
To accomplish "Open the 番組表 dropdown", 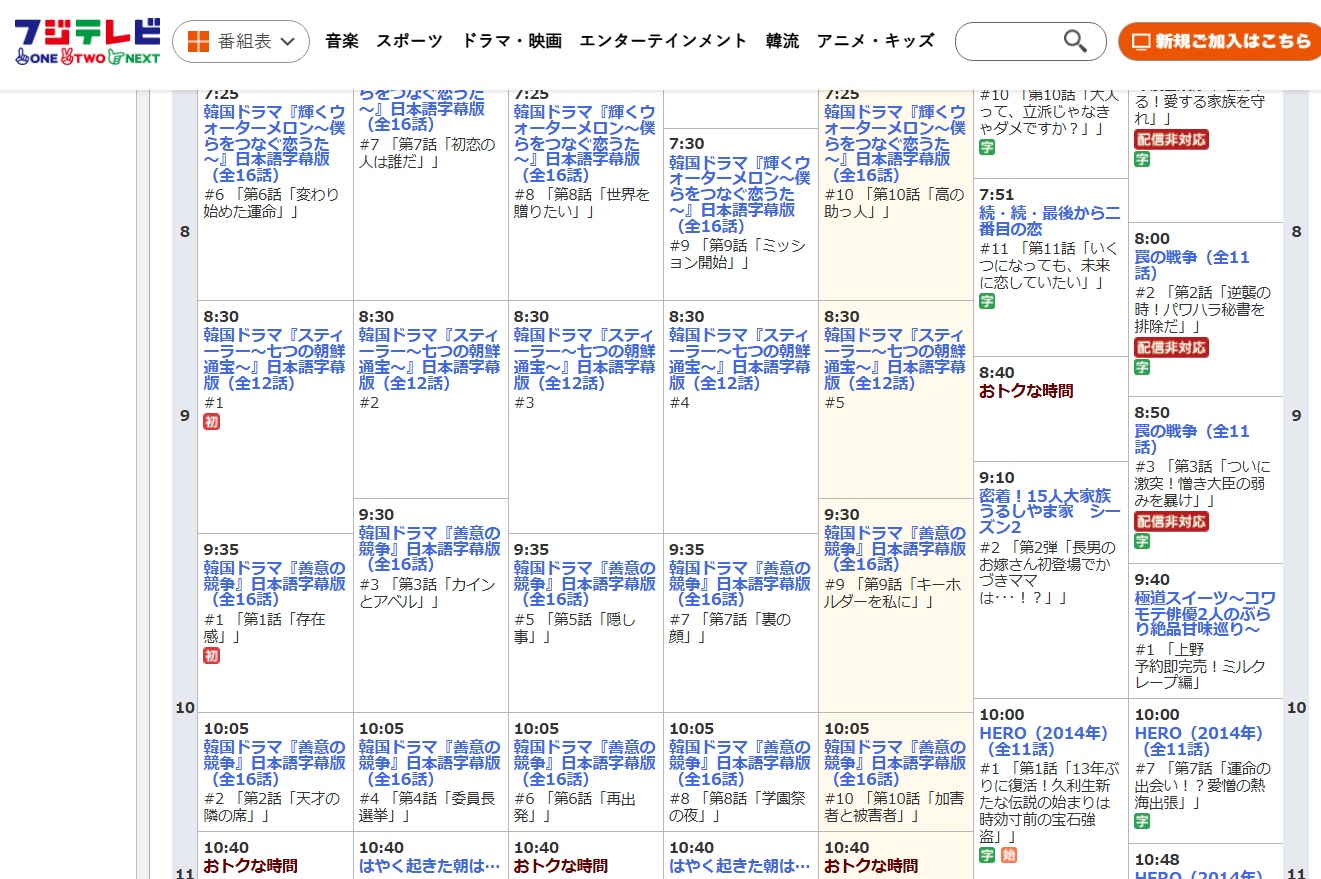I will coord(241,42).
